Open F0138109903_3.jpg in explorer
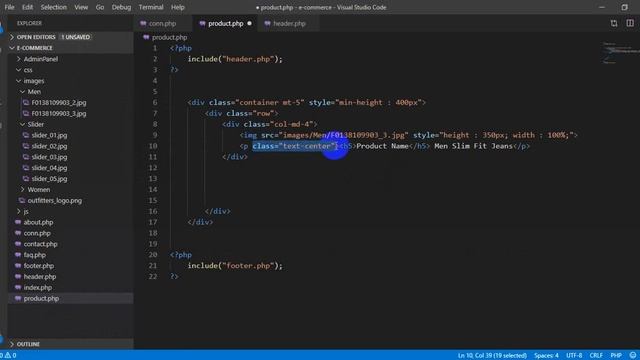The image size is (640, 360). pyautogui.click(x=59, y=113)
